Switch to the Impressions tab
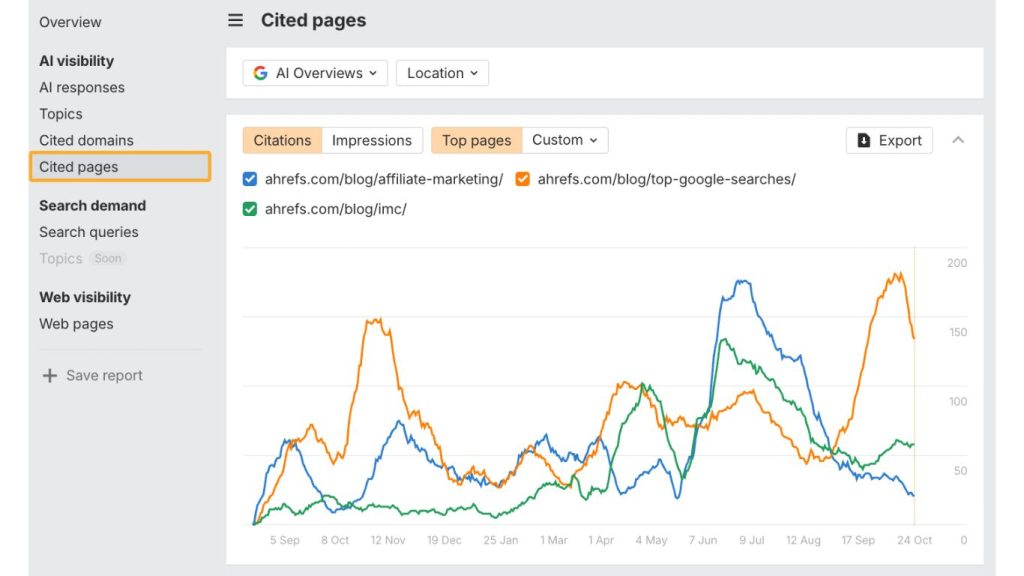 click(x=372, y=140)
